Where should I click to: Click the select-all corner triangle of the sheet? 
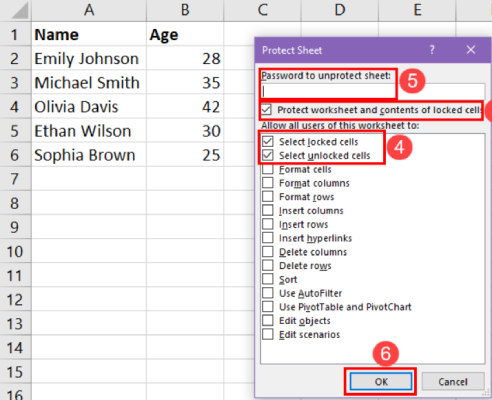point(19,11)
